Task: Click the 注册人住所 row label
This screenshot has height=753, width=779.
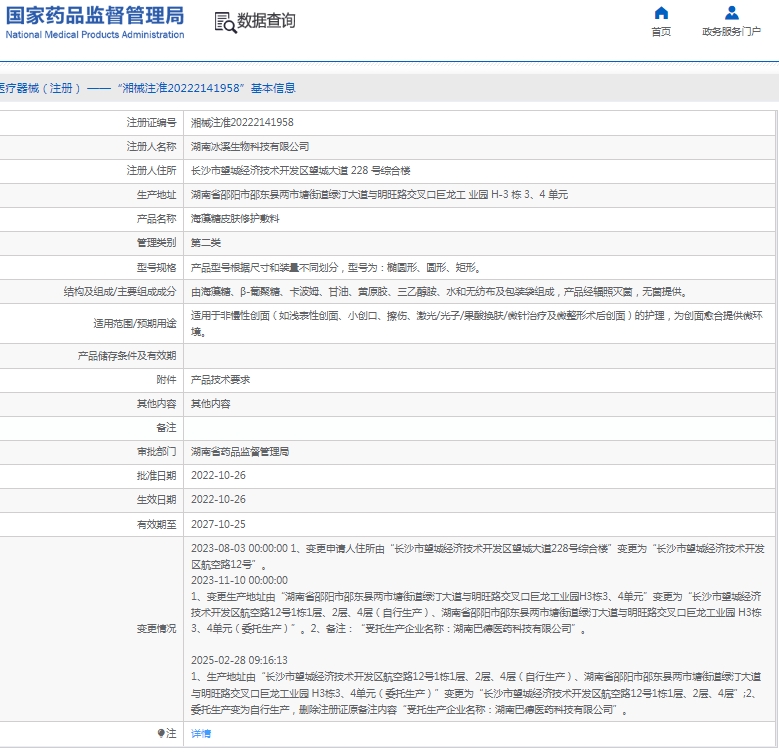Action: (x=152, y=170)
